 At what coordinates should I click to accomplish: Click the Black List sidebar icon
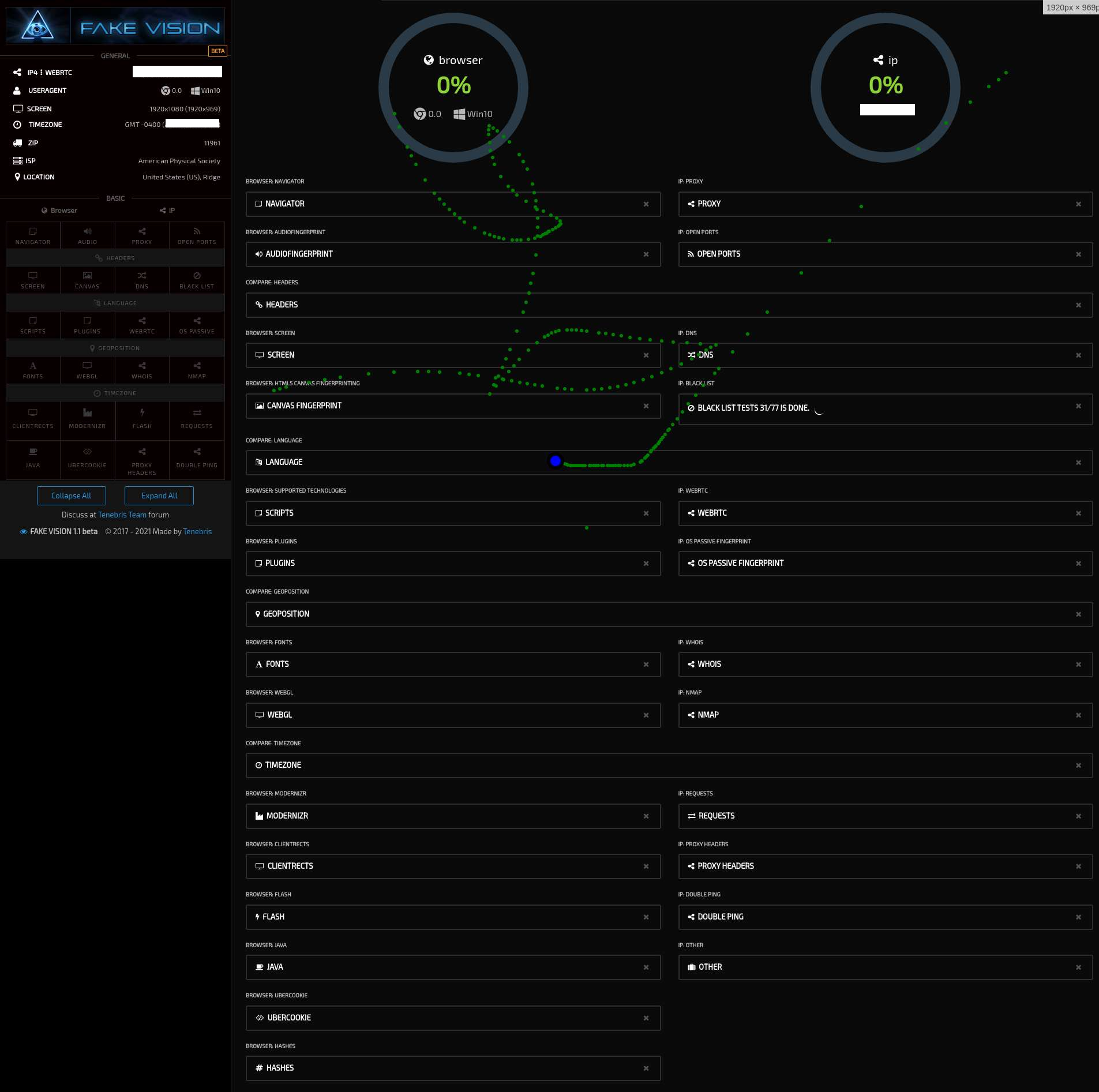pos(197,280)
